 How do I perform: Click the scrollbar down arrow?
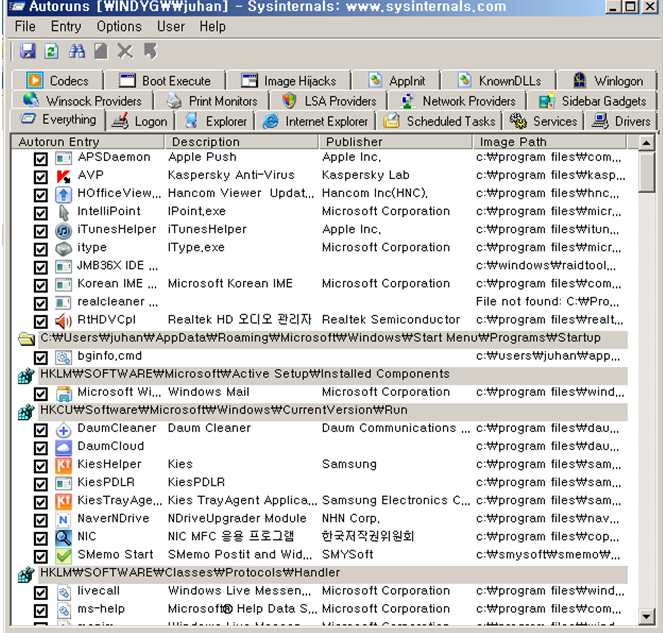click(x=646, y=616)
